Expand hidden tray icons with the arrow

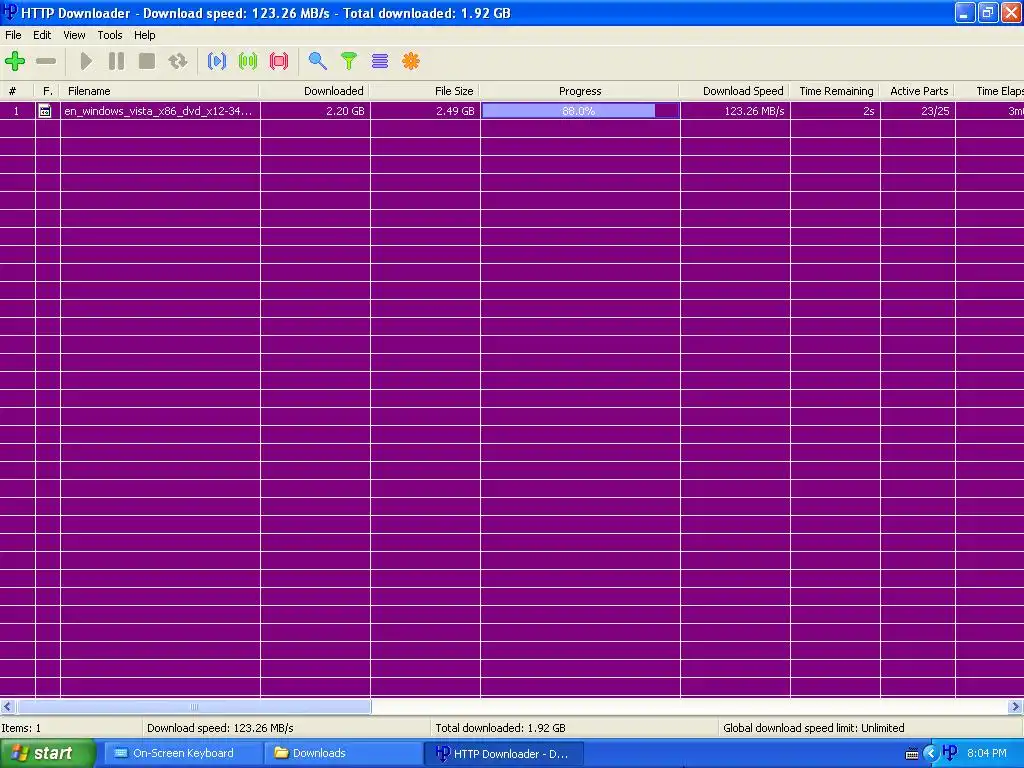930,754
